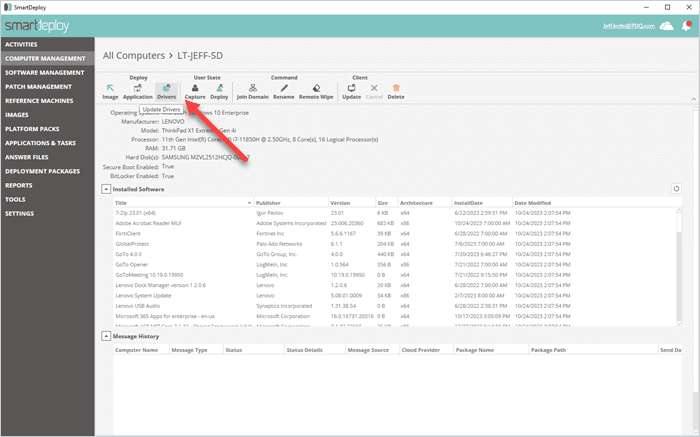This screenshot has height=437, width=700.
Task: Choose the Join Domain command
Action: pos(253,92)
